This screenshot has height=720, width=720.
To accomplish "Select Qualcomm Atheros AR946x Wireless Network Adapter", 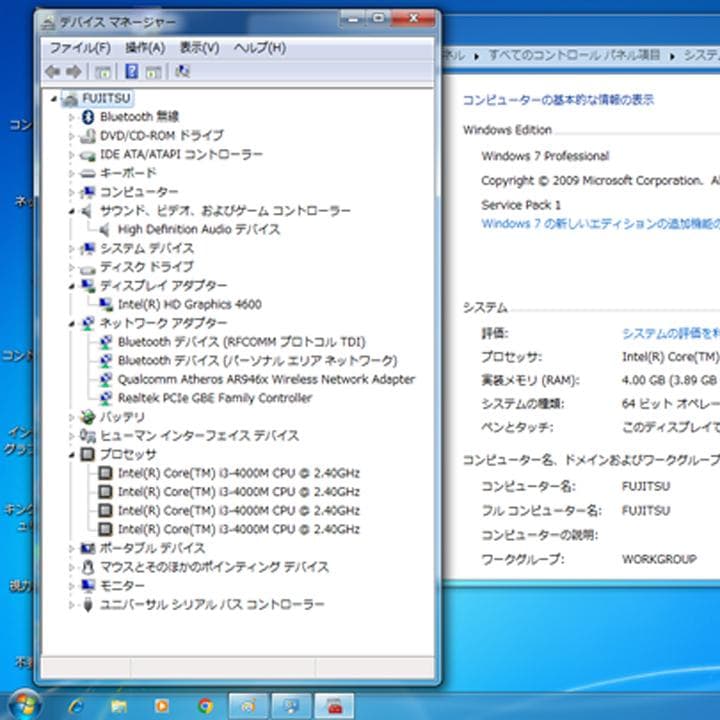I will coord(266,379).
